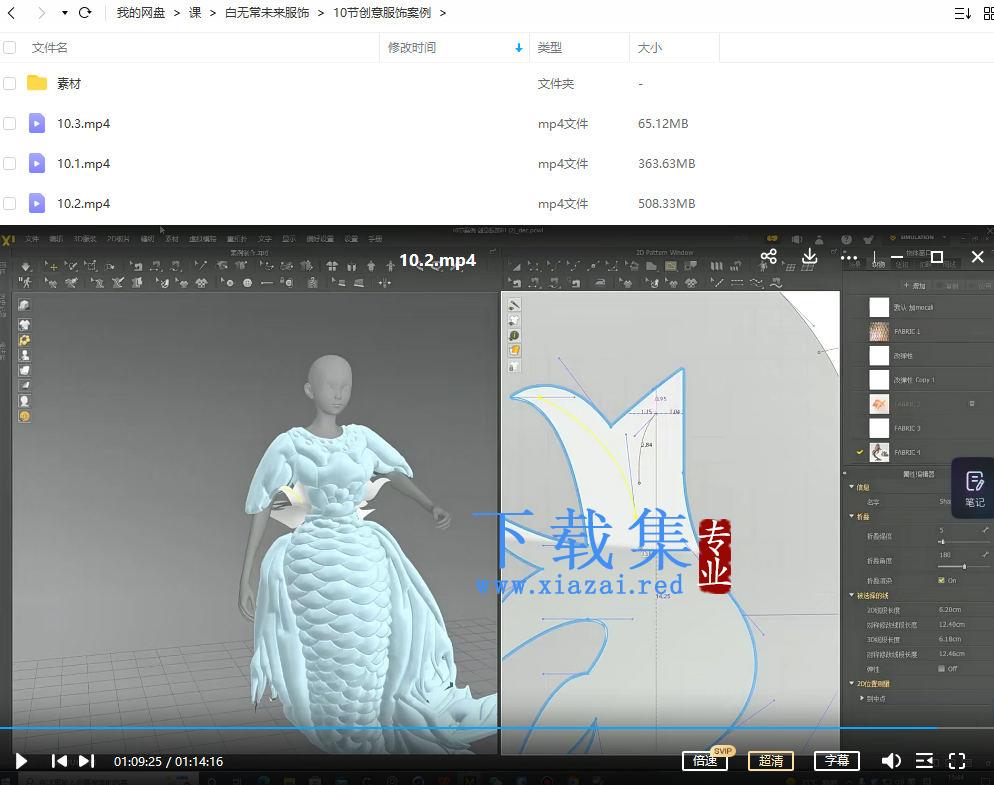
Task: Open the 字幕 subtitle options
Action: click(x=837, y=760)
